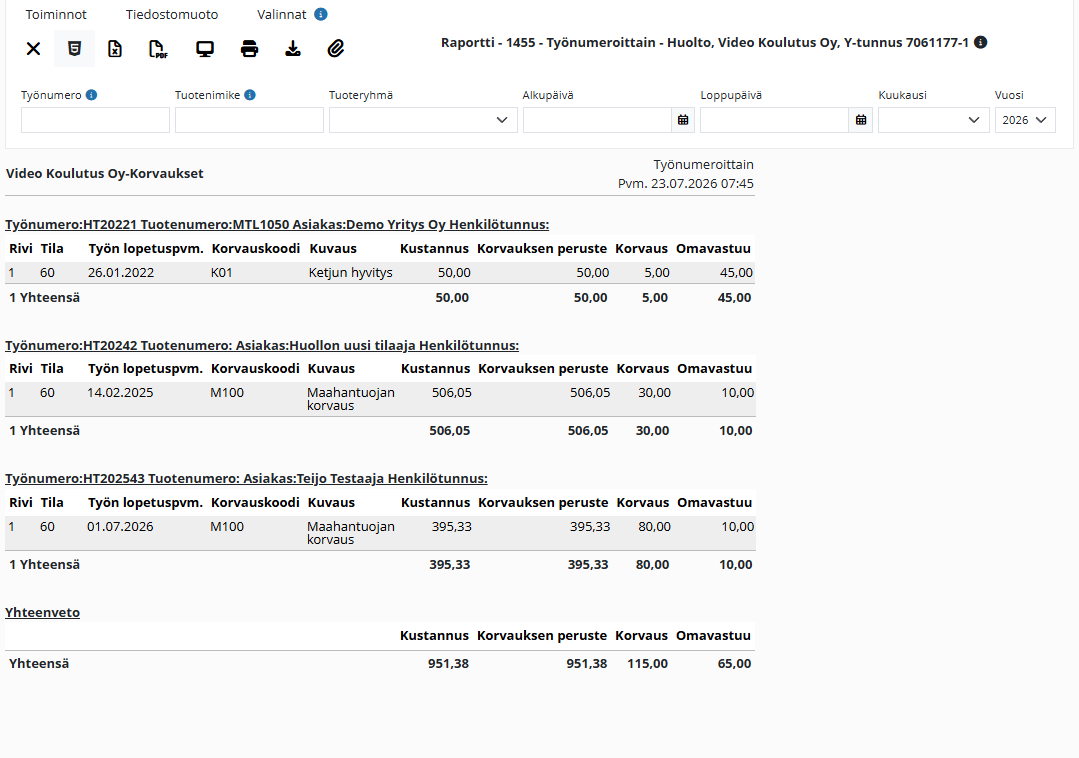Download the report with the download icon
The height and width of the screenshot is (758, 1079).
point(293,49)
